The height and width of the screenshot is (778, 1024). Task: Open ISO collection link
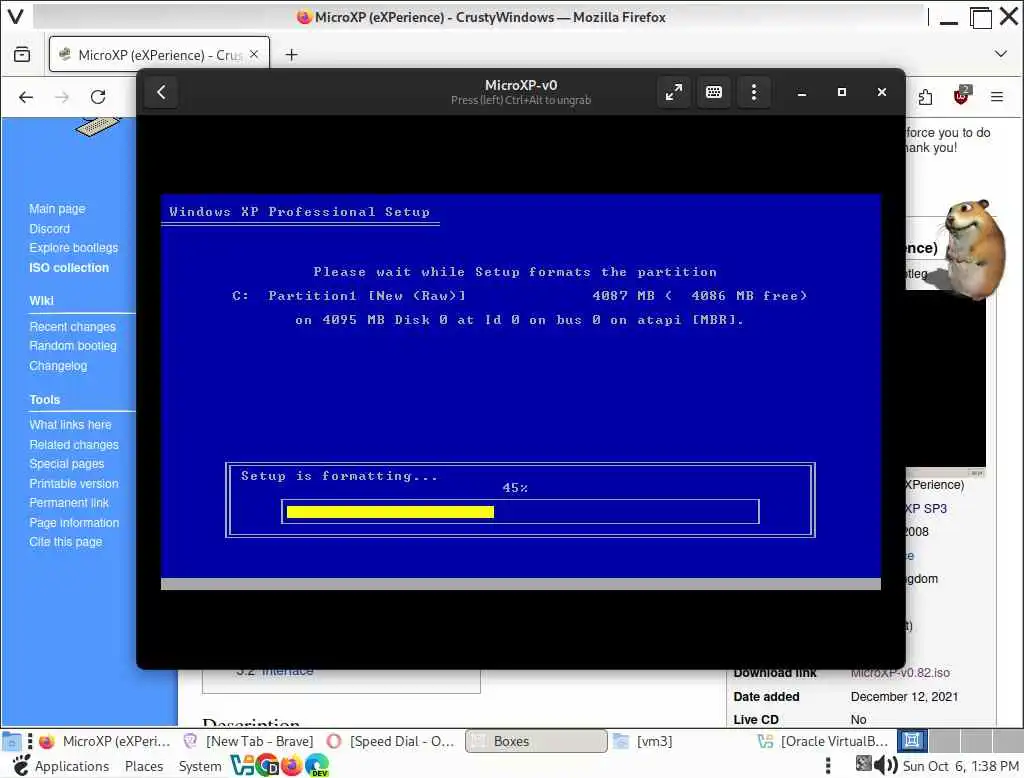69,267
